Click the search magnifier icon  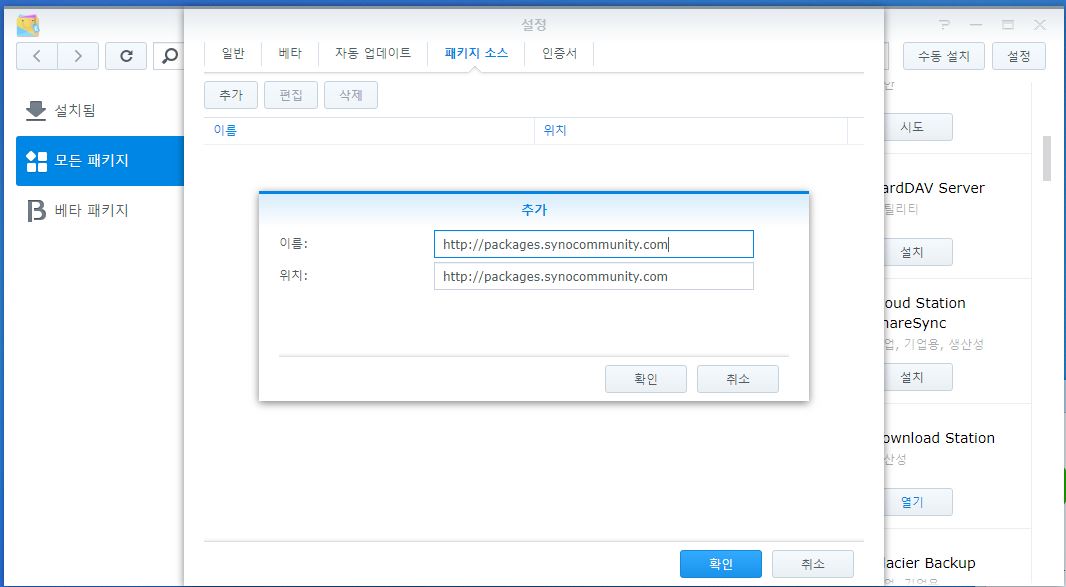coord(169,56)
